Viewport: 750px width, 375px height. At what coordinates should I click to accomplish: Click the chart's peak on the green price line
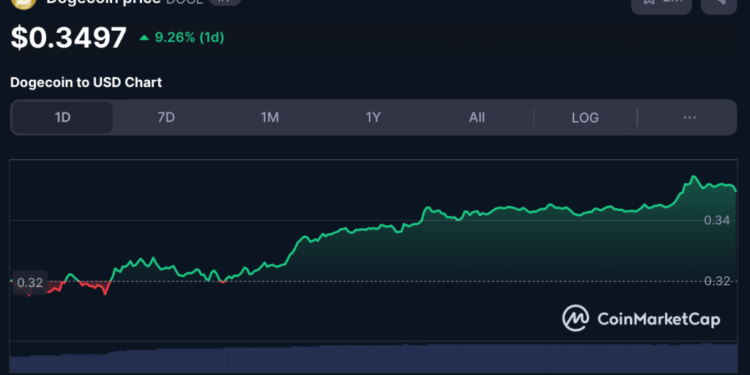tap(693, 177)
